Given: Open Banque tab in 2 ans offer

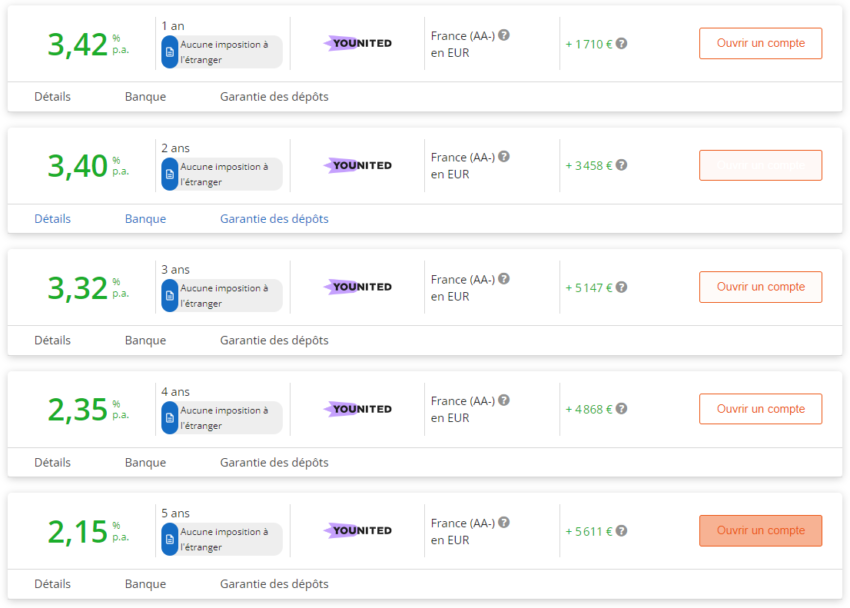Looking at the screenshot, I should tap(145, 219).
